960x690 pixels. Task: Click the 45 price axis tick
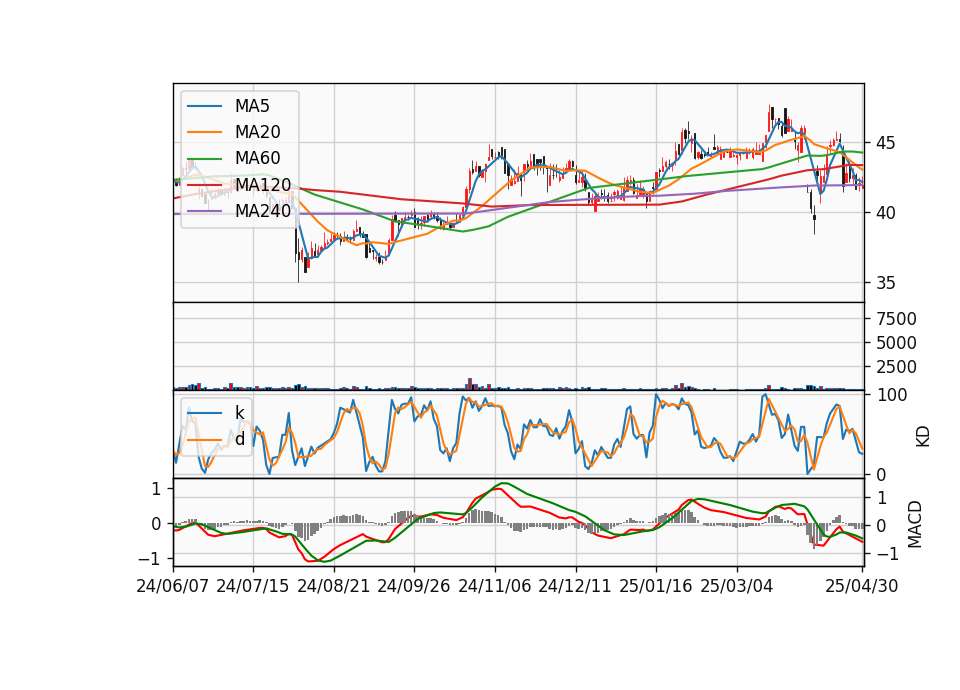click(885, 143)
